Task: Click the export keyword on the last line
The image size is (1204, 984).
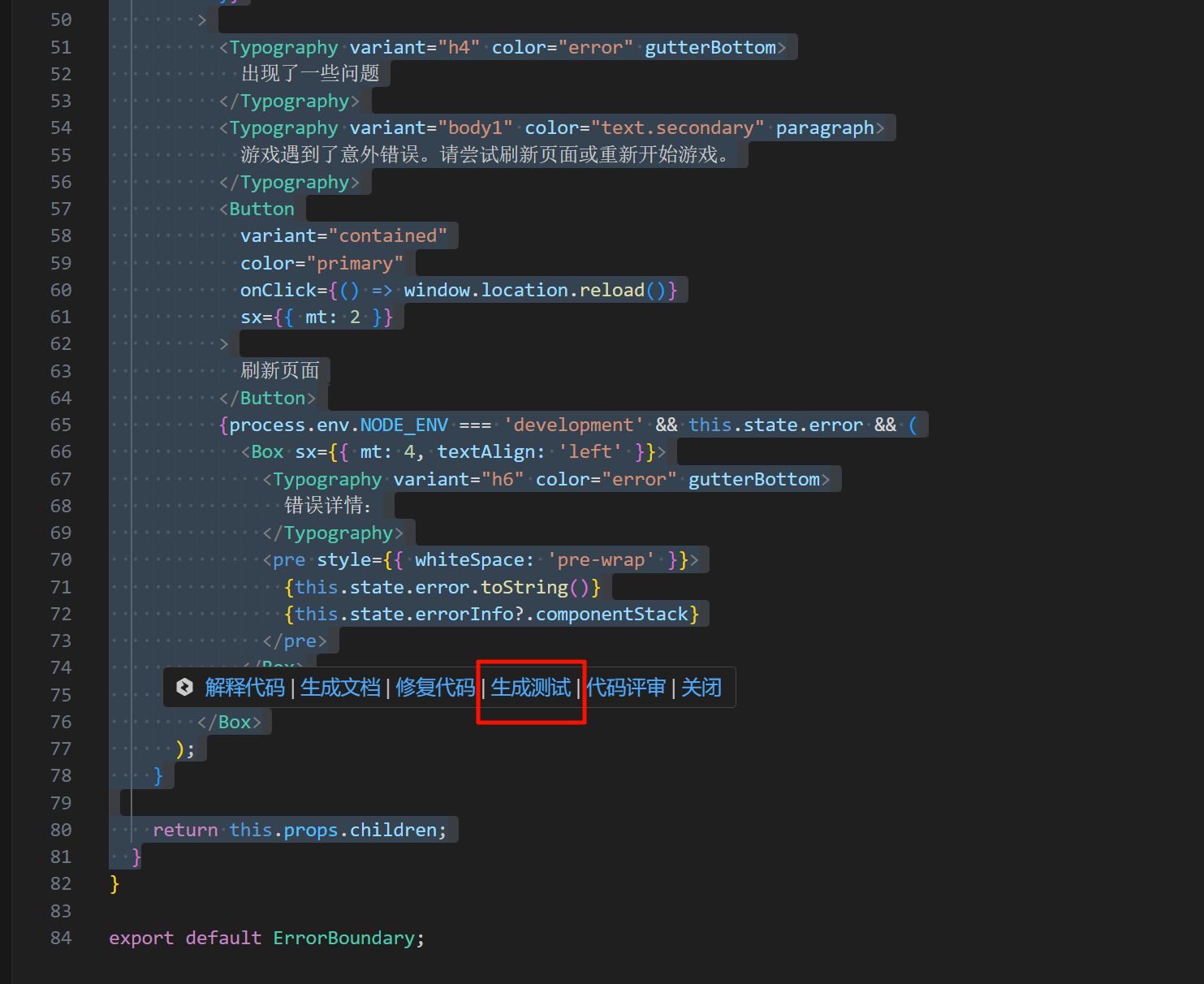Action: (x=141, y=938)
